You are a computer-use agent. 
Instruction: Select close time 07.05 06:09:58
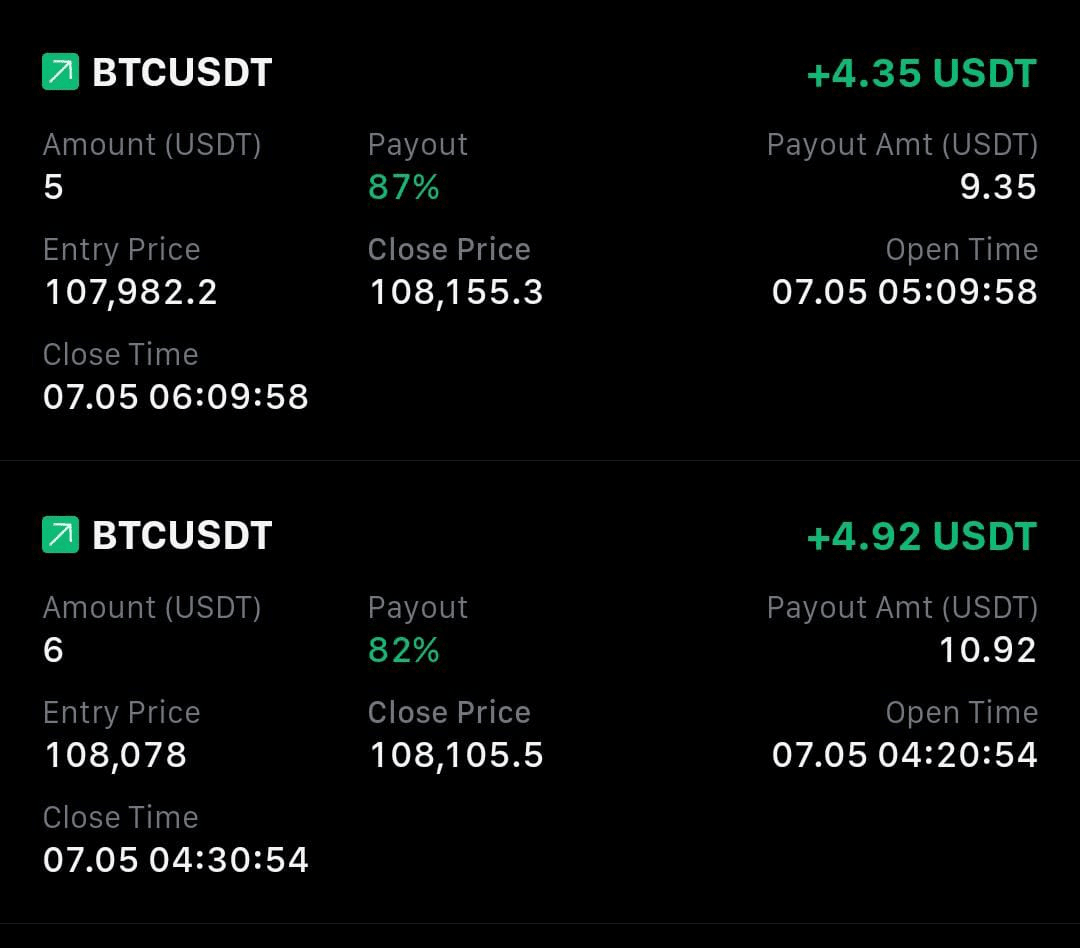pos(176,397)
